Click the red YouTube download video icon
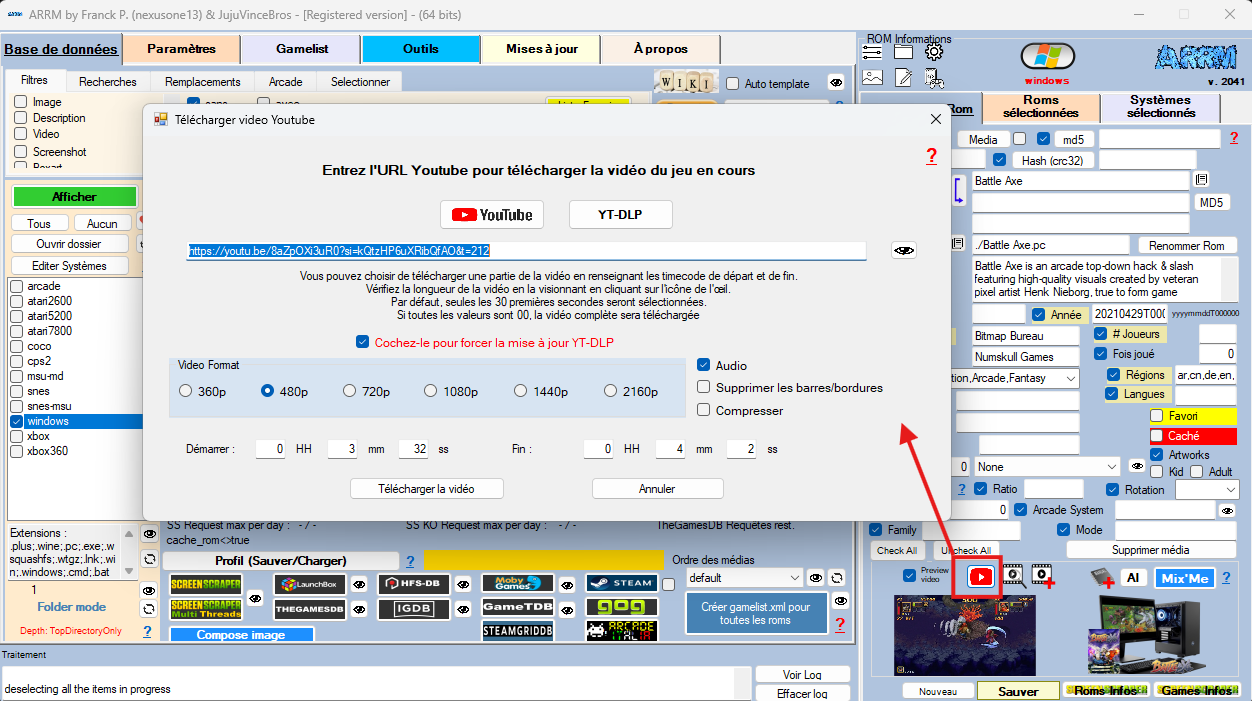The width and height of the screenshot is (1252, 701). 980,576
